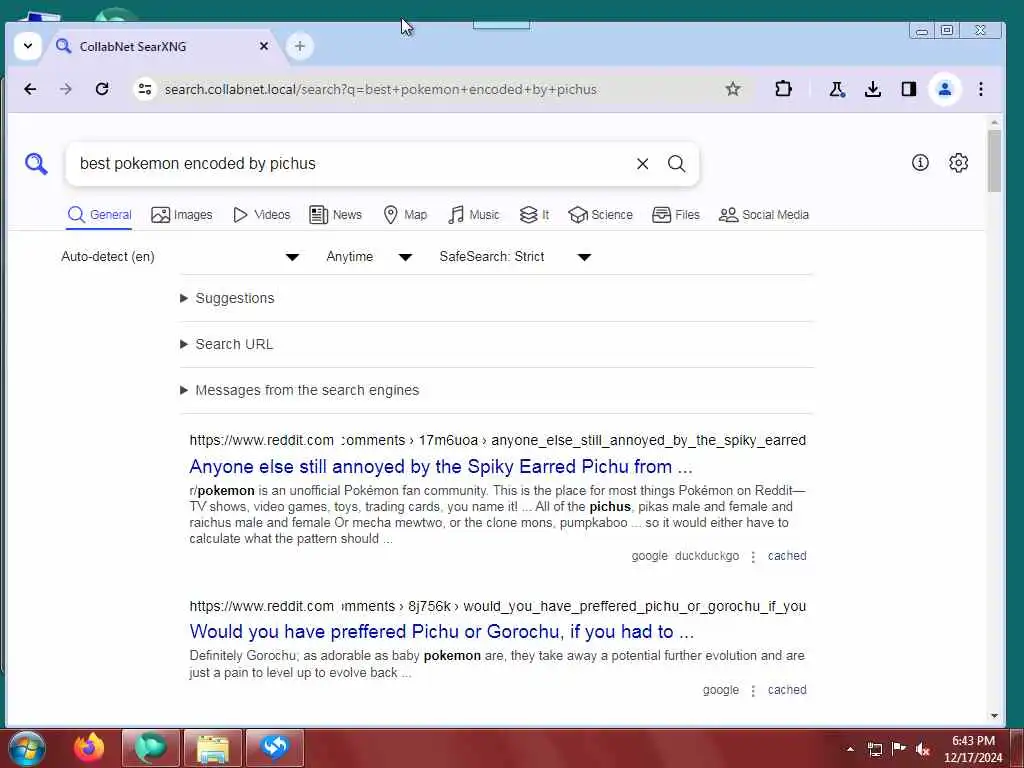Screen dimensions: 1024x768
Task: Reload the page with the refresh icon
Action: pos(102,89)
